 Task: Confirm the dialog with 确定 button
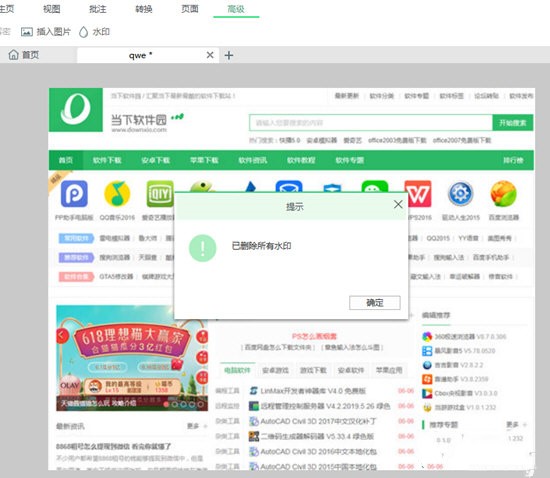375,303
